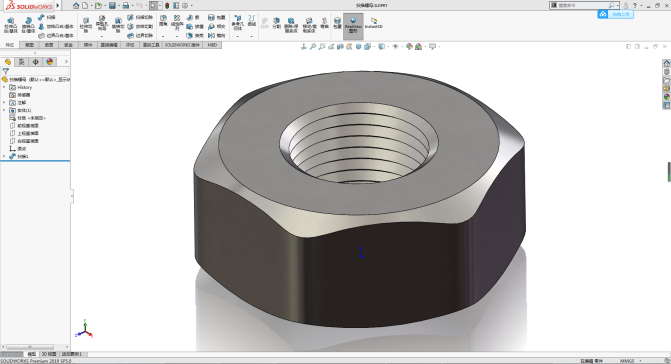
Task: Click the Print icon in top toolbar
Action: tap(126, 6)
